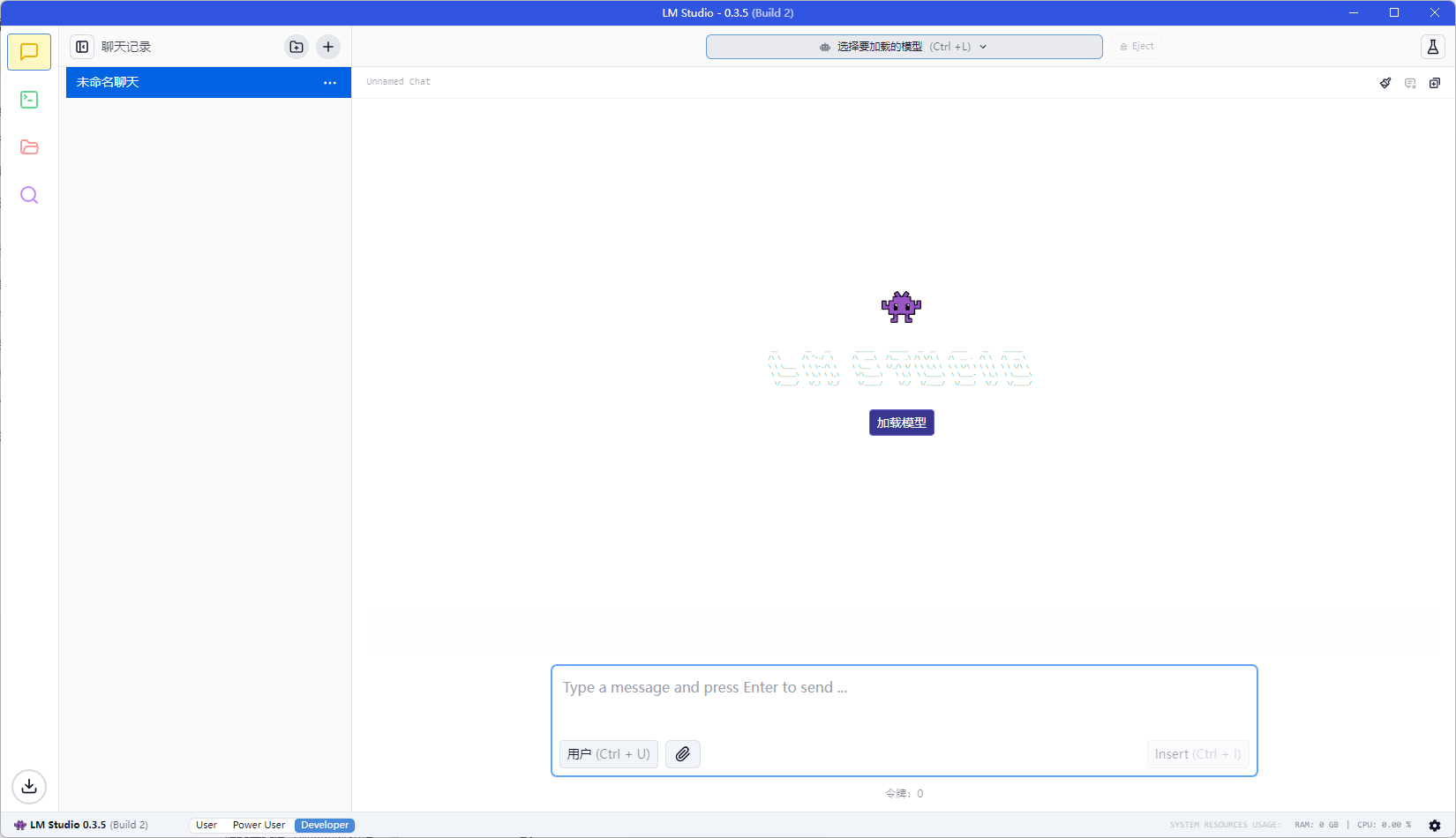Create a new chat folder
Screen dimensions: 1456x838
[296, 47]
